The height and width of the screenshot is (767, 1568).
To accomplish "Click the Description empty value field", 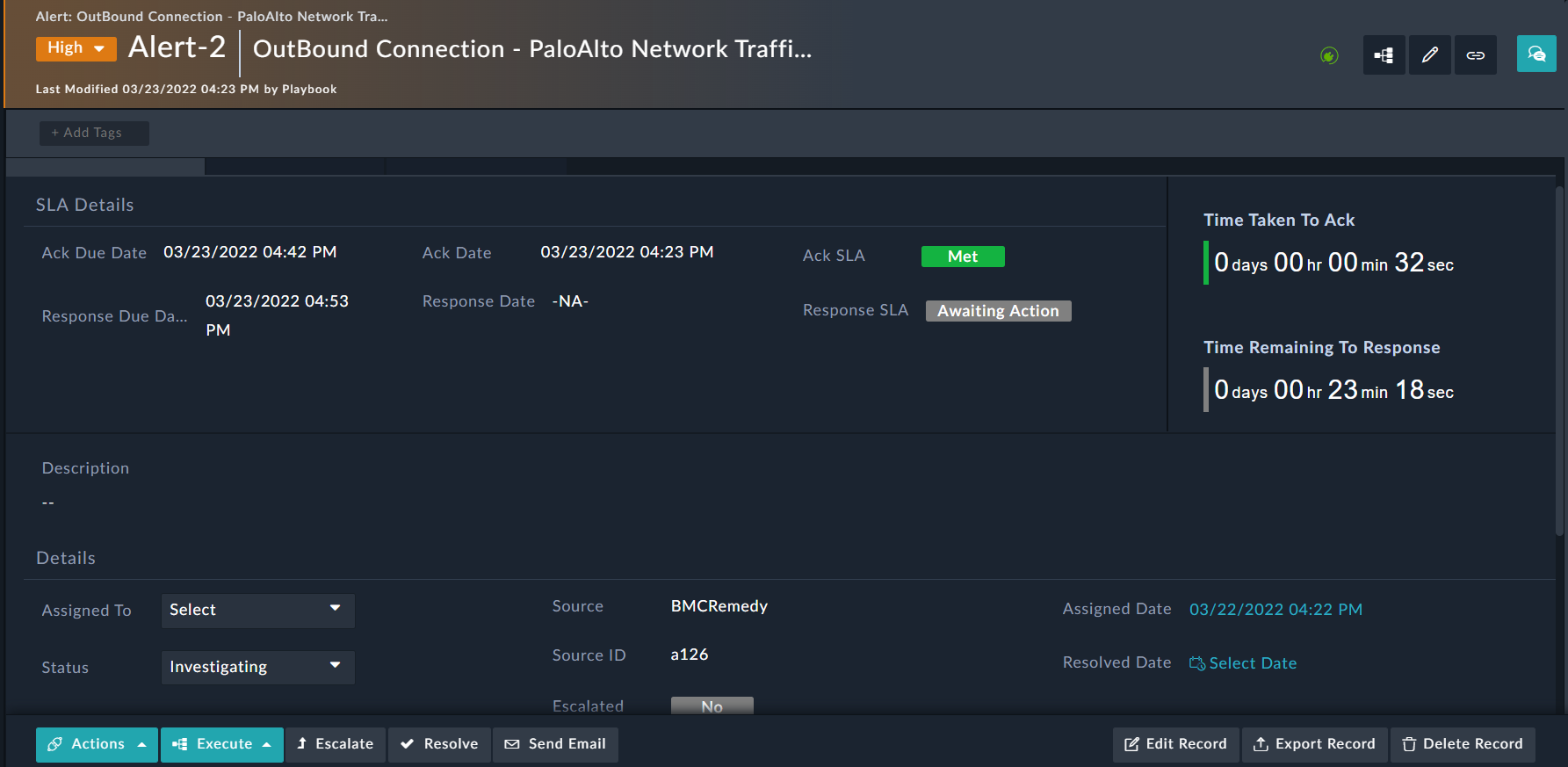I will tap(48, 503).
